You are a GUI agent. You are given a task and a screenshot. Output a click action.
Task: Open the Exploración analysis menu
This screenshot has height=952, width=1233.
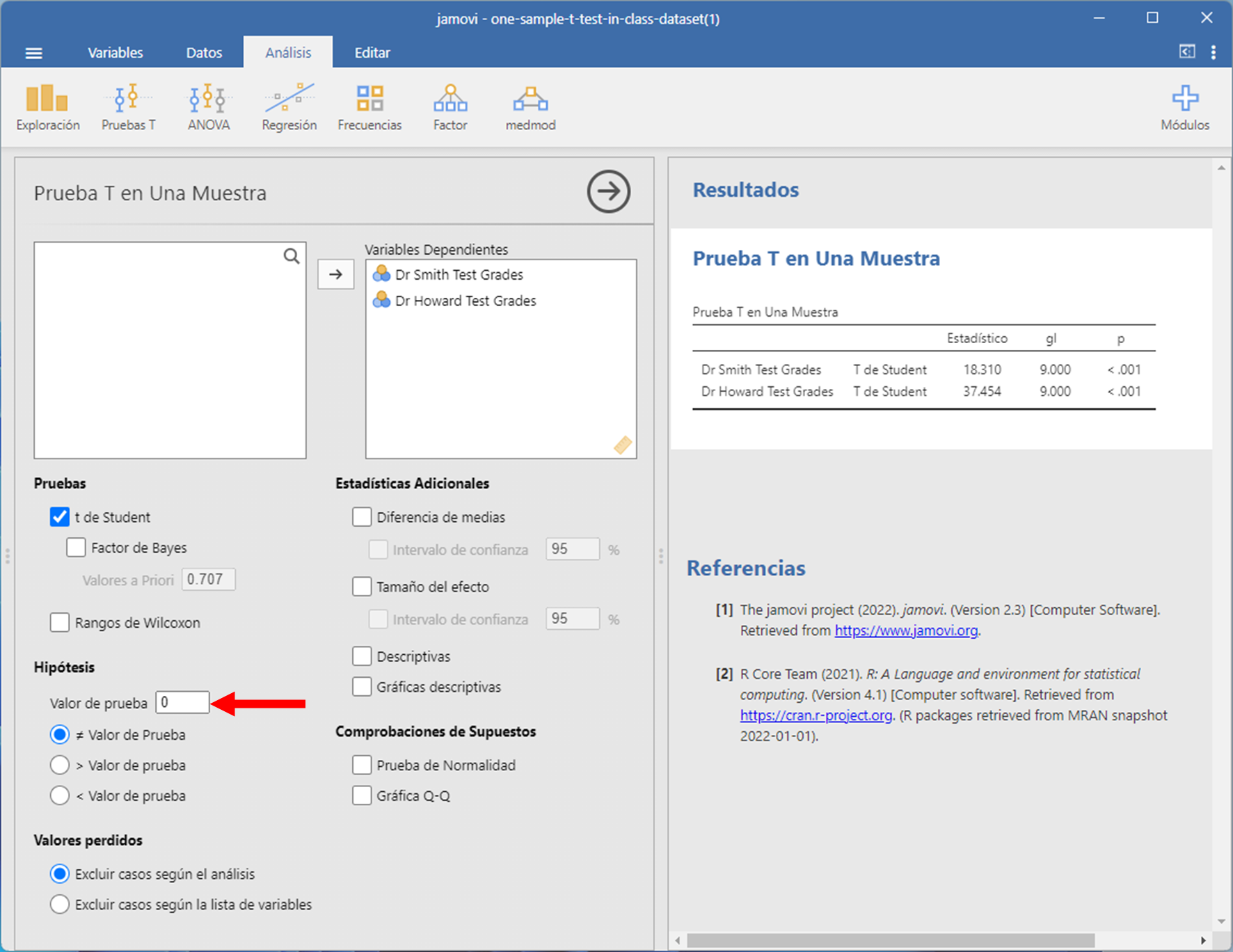pyautogui.click(x=47, y=107)
